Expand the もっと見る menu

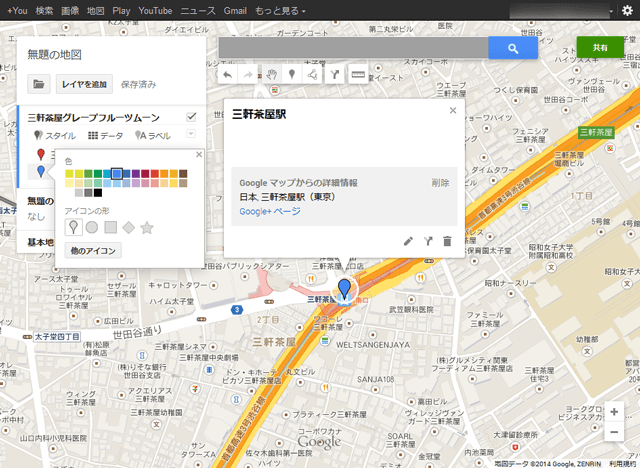pos(280,11)
